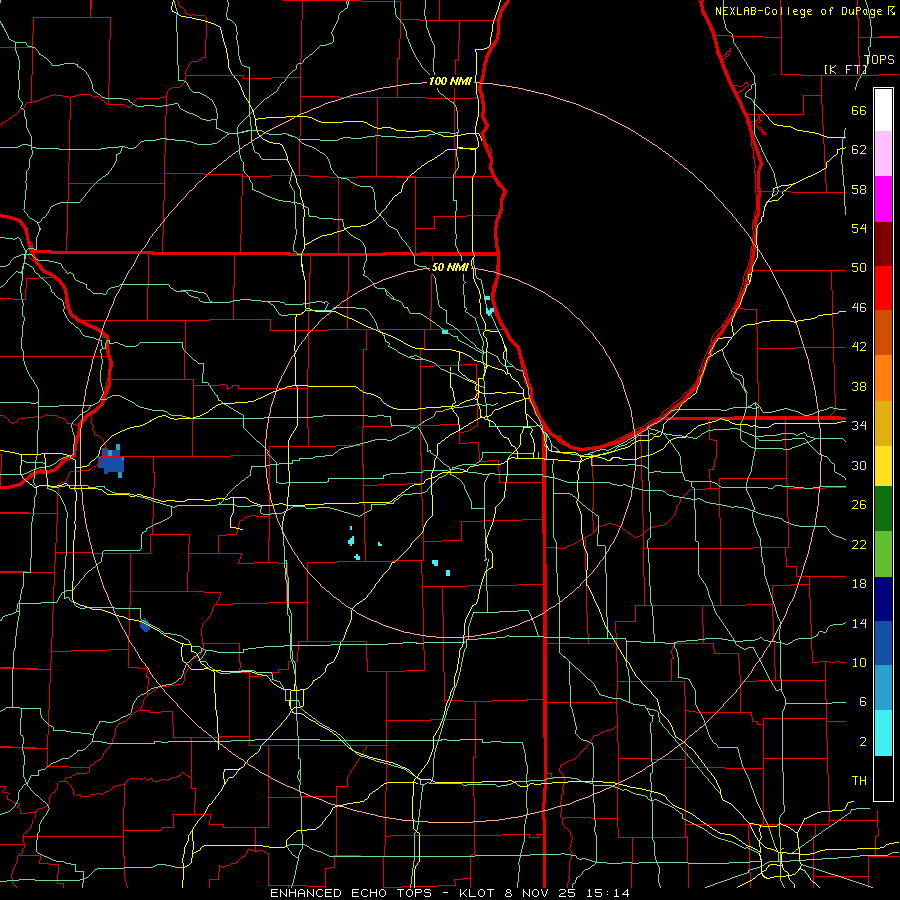Click the "38" scale value
The image size is (900, 900).
point(859,386)
